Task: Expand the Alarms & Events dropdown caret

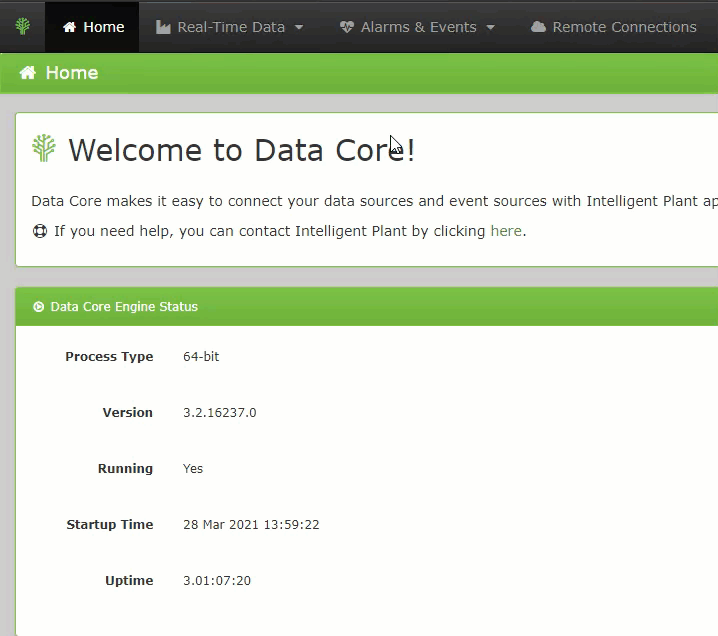Action: [x=490, y=27]
